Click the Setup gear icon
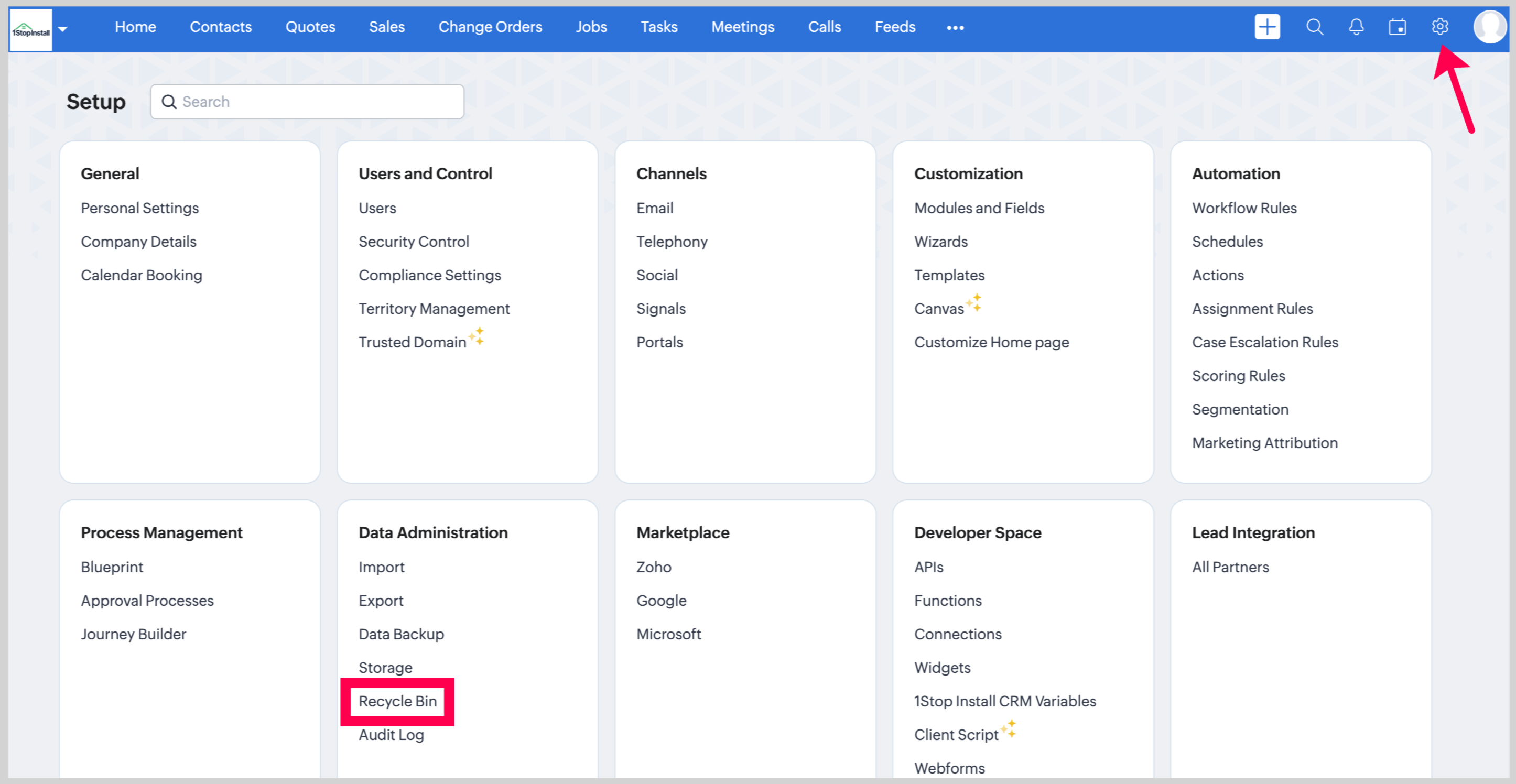This screenshot has width=1516, height=784. coord(1439,27)
